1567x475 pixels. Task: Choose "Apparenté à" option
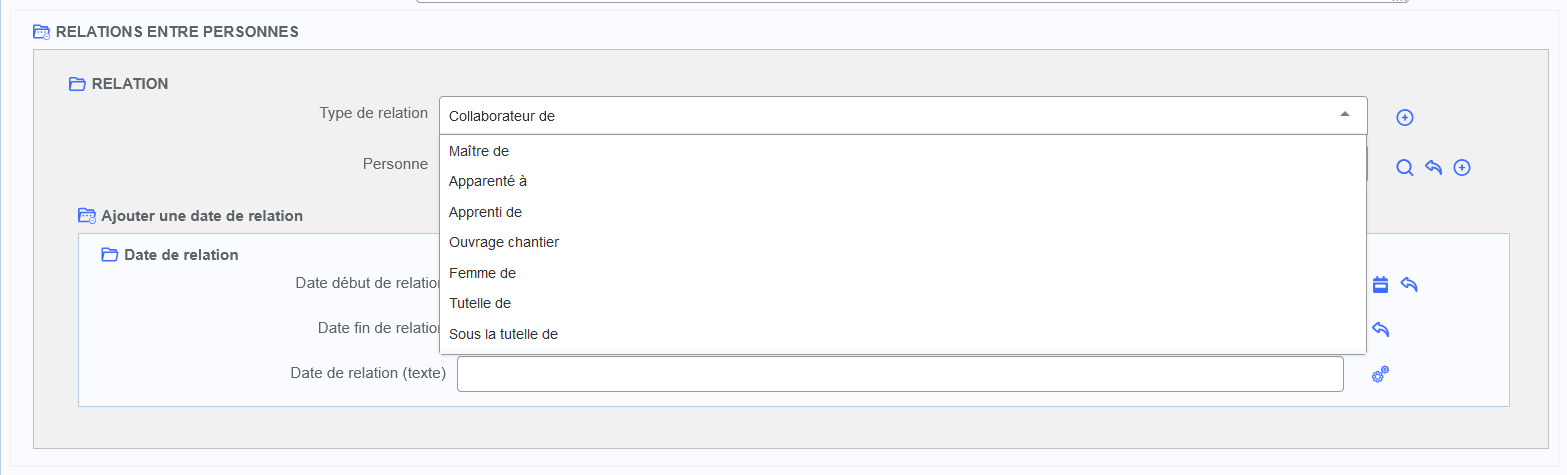(x=488, y=182)
